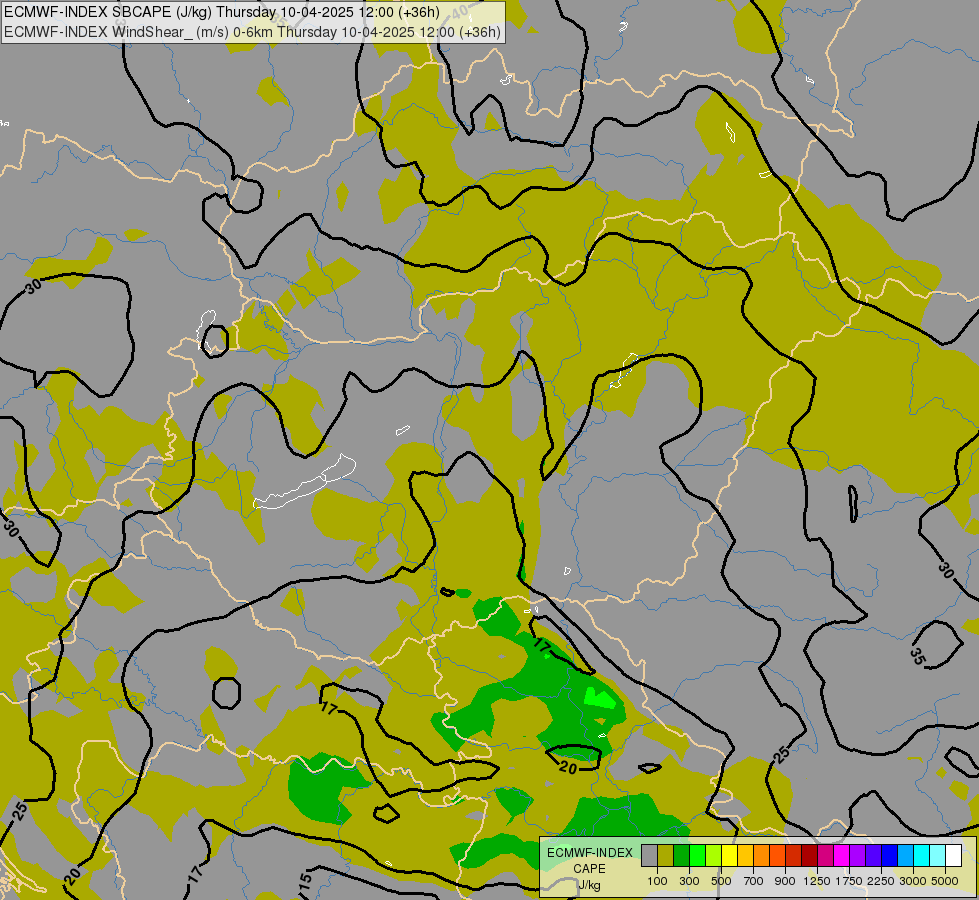
Task: Click the WindShear 0-6km title line
Action: [x=252, y=32]
